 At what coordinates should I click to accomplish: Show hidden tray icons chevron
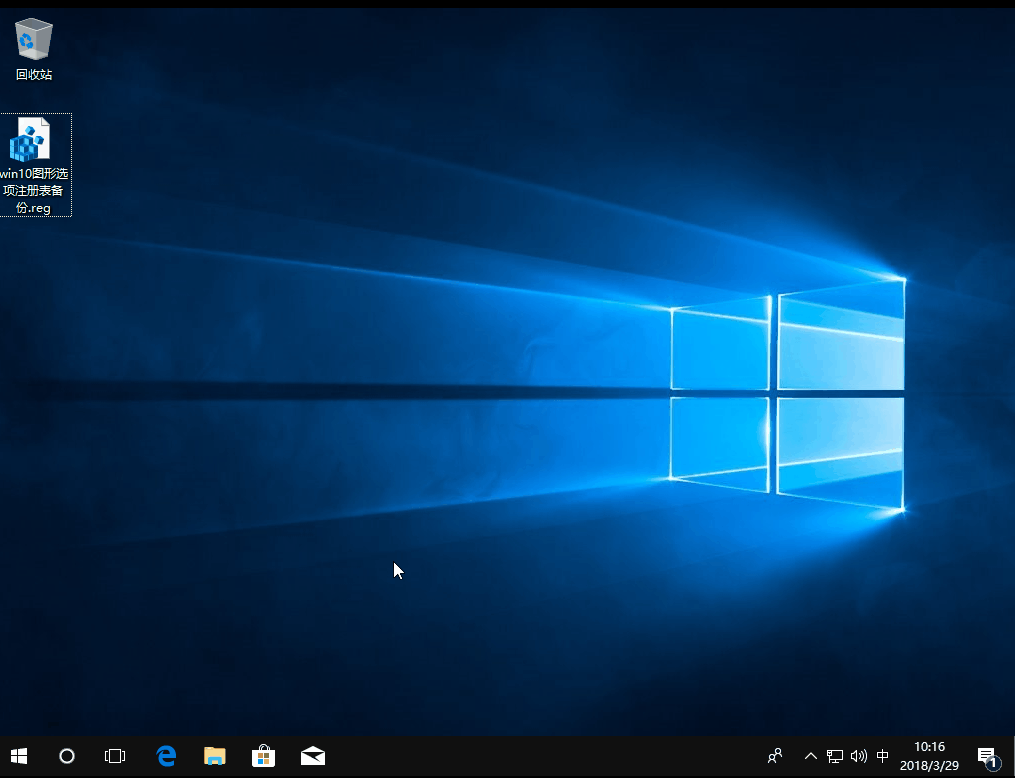click(810, 756)
